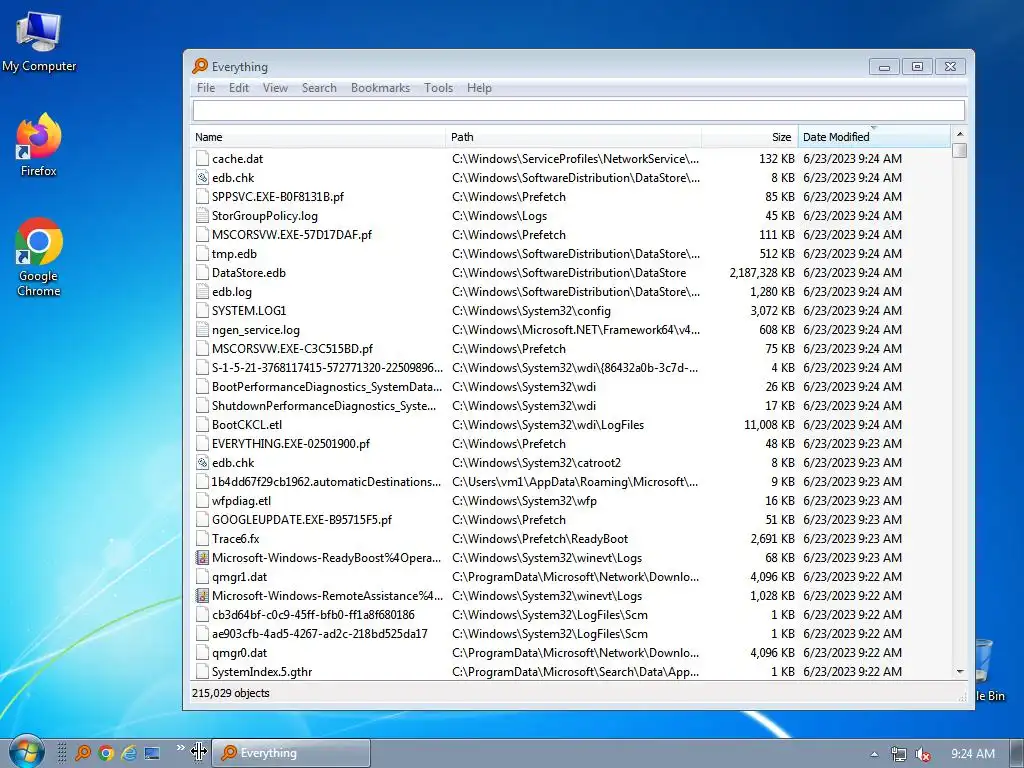
Task: Click the 2,187,328 KB size cell
Action: tap(761, 273)
